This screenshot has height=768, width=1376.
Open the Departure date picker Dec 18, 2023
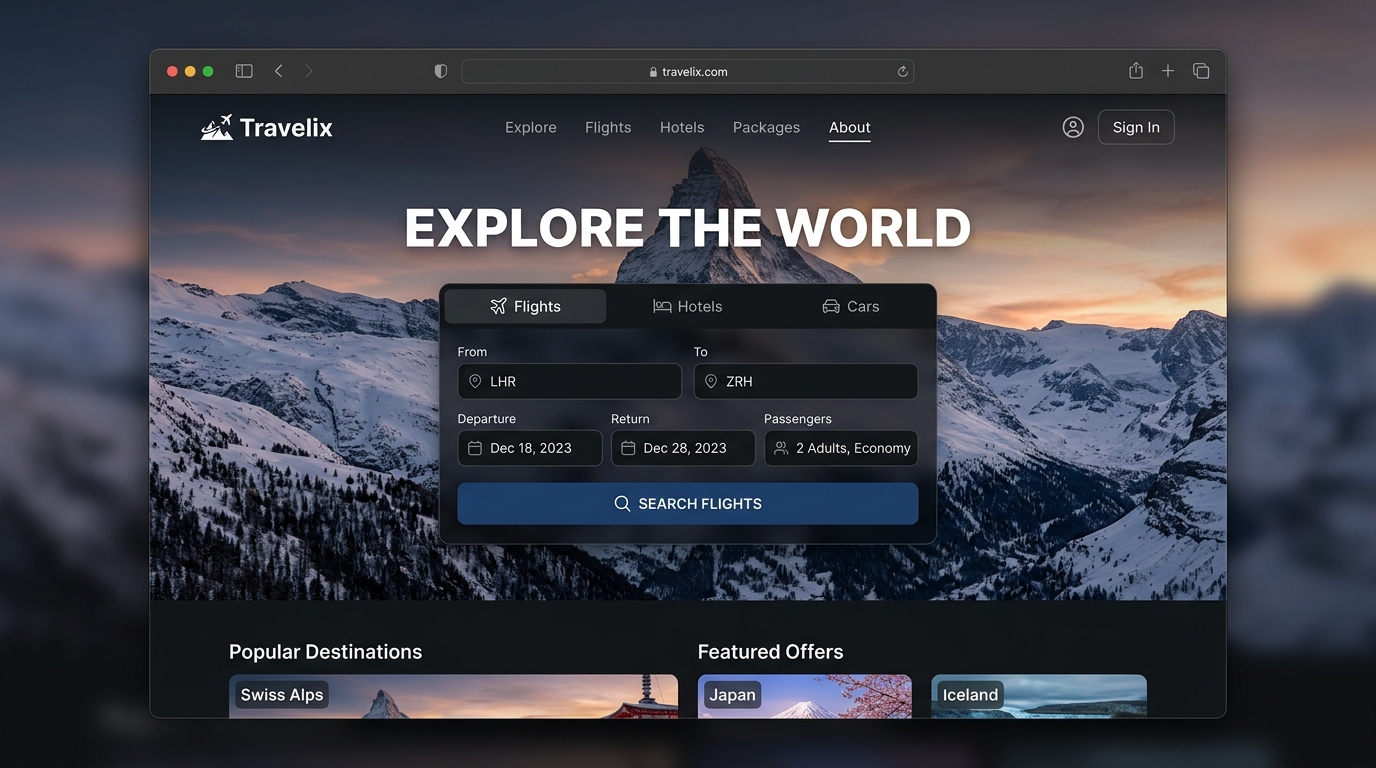point(530,448)
